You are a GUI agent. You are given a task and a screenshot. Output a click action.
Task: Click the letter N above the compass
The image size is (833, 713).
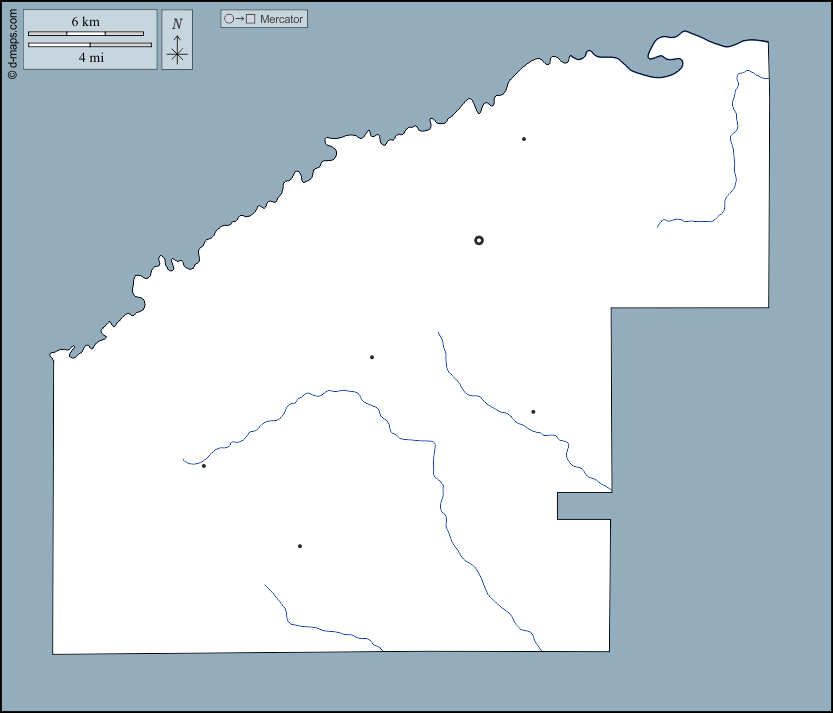coord(177,24)
